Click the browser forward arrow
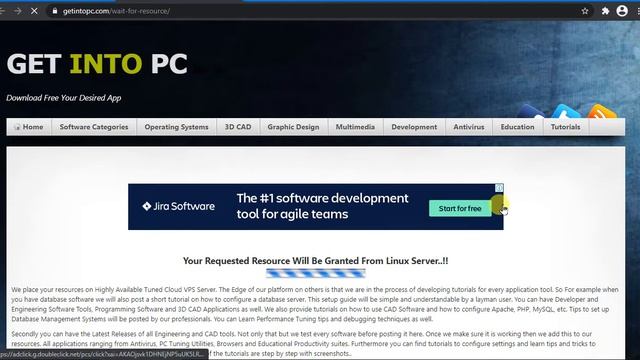The image size is (640, 360). point(18,11)
